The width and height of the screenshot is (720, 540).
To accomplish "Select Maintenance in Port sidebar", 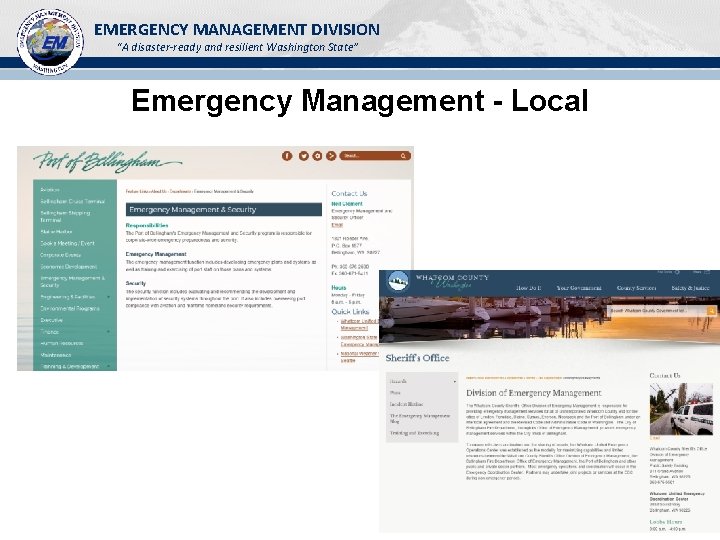I will pyautogui.click(x=56, y=355).
